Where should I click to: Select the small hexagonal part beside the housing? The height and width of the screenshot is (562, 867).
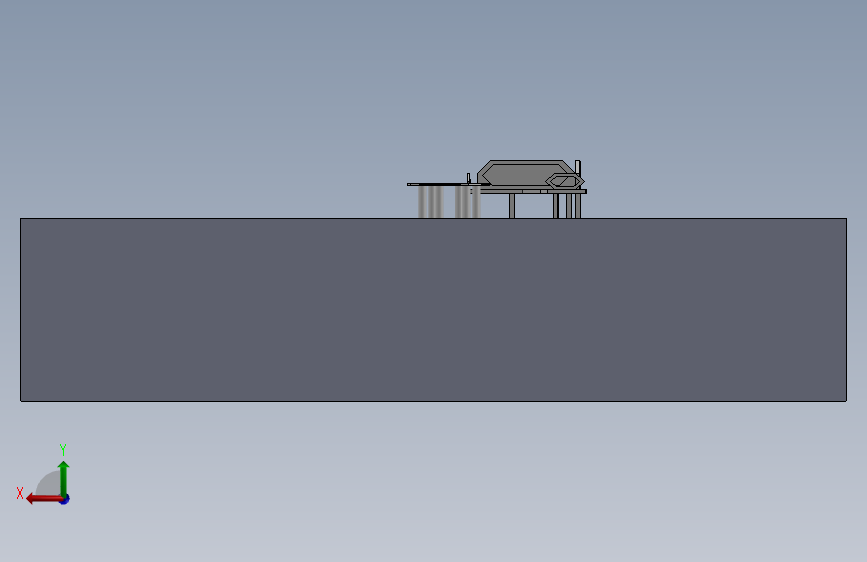[x=565, y=181]
